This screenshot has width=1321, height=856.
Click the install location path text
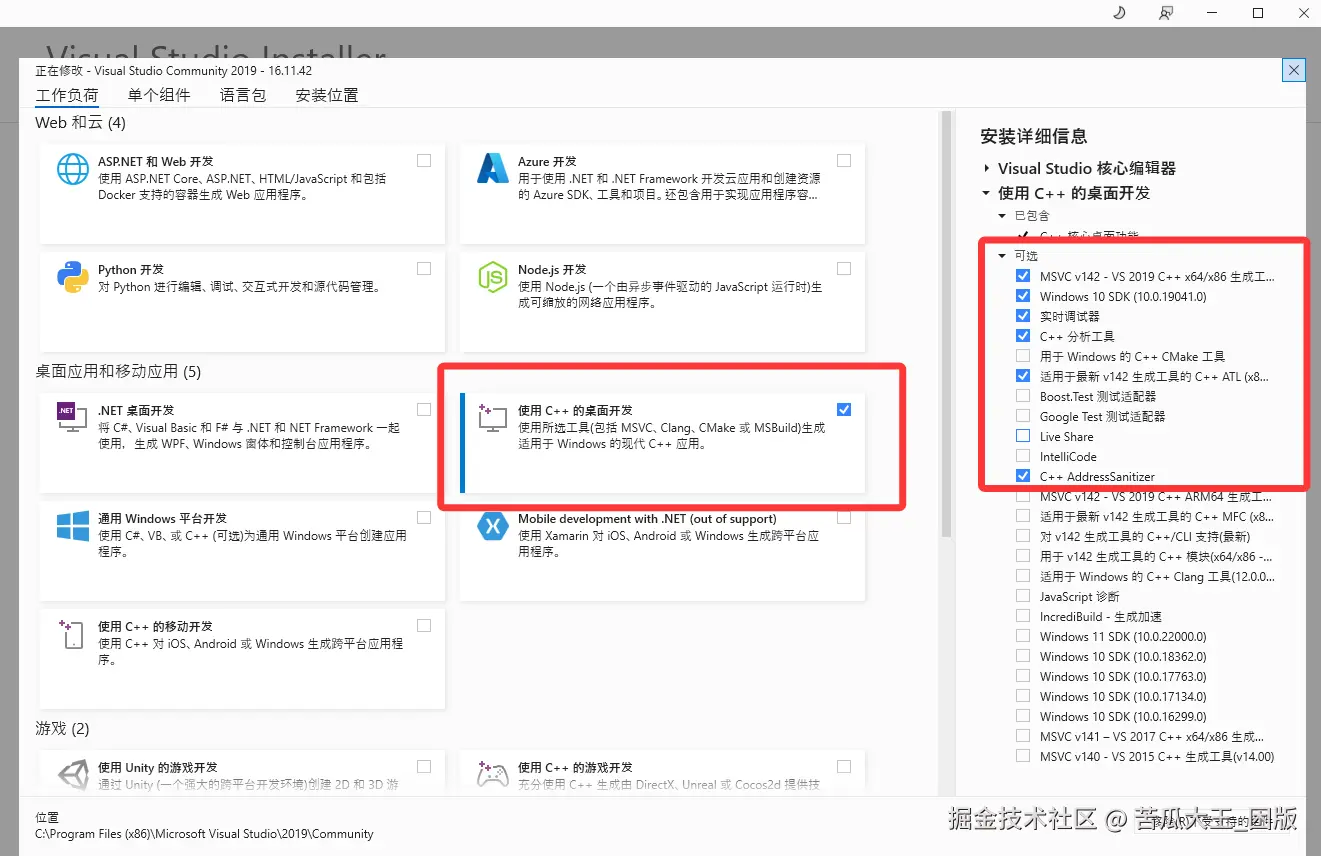[x=204, y=834]
